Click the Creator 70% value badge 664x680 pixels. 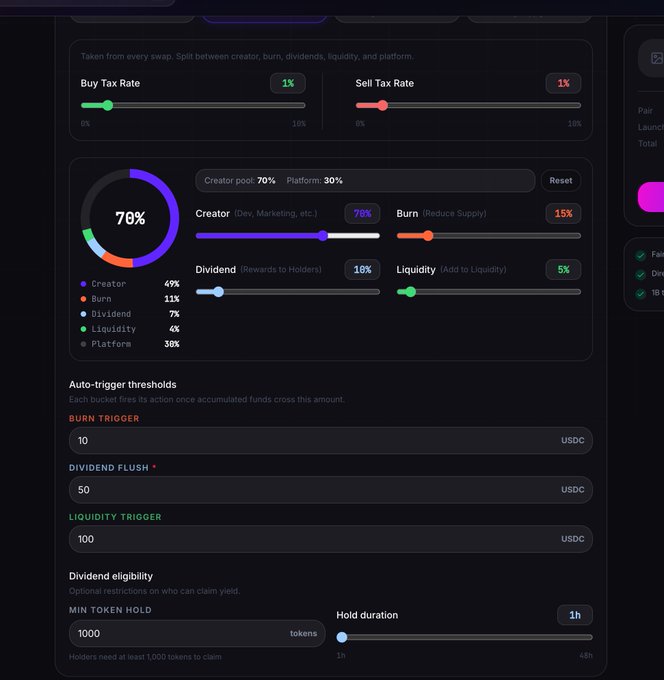tap(362, 213)
